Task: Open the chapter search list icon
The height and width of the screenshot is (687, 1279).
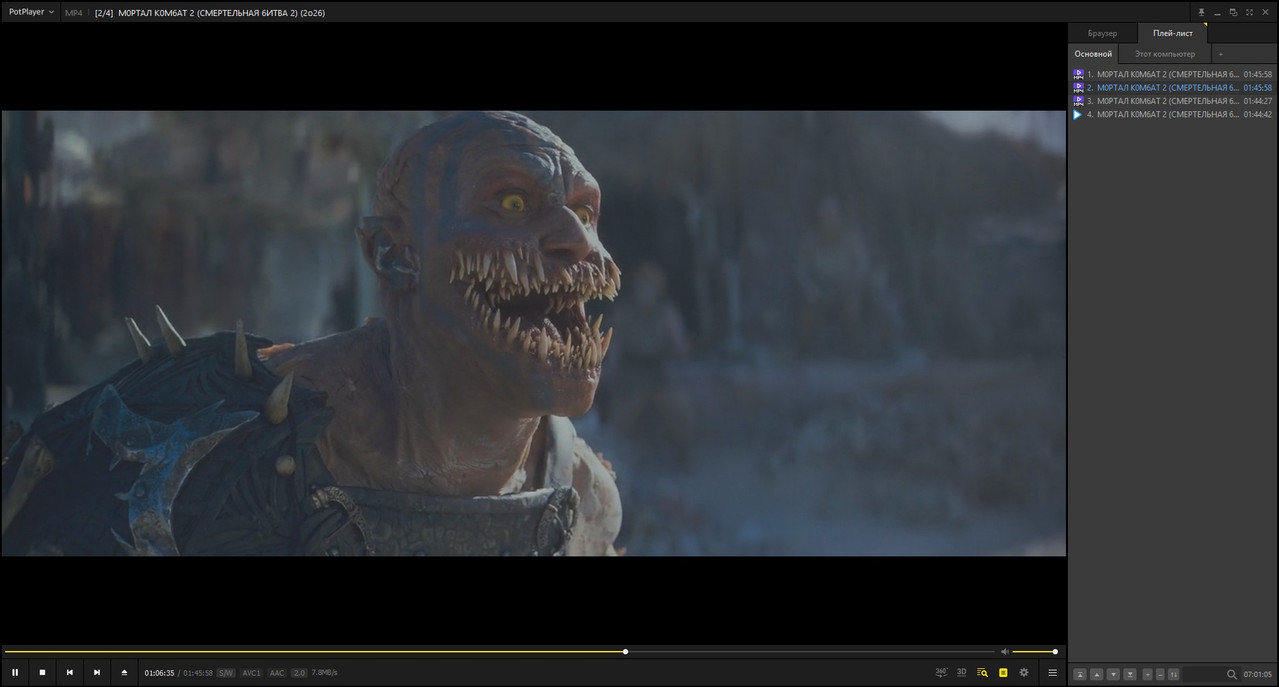Action: tap(982, 672)
